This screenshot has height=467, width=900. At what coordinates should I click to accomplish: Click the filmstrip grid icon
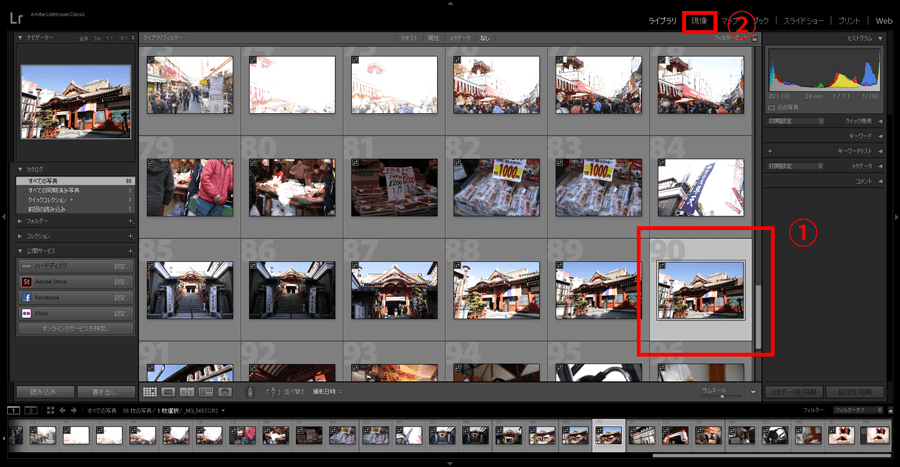click(51, 410)
